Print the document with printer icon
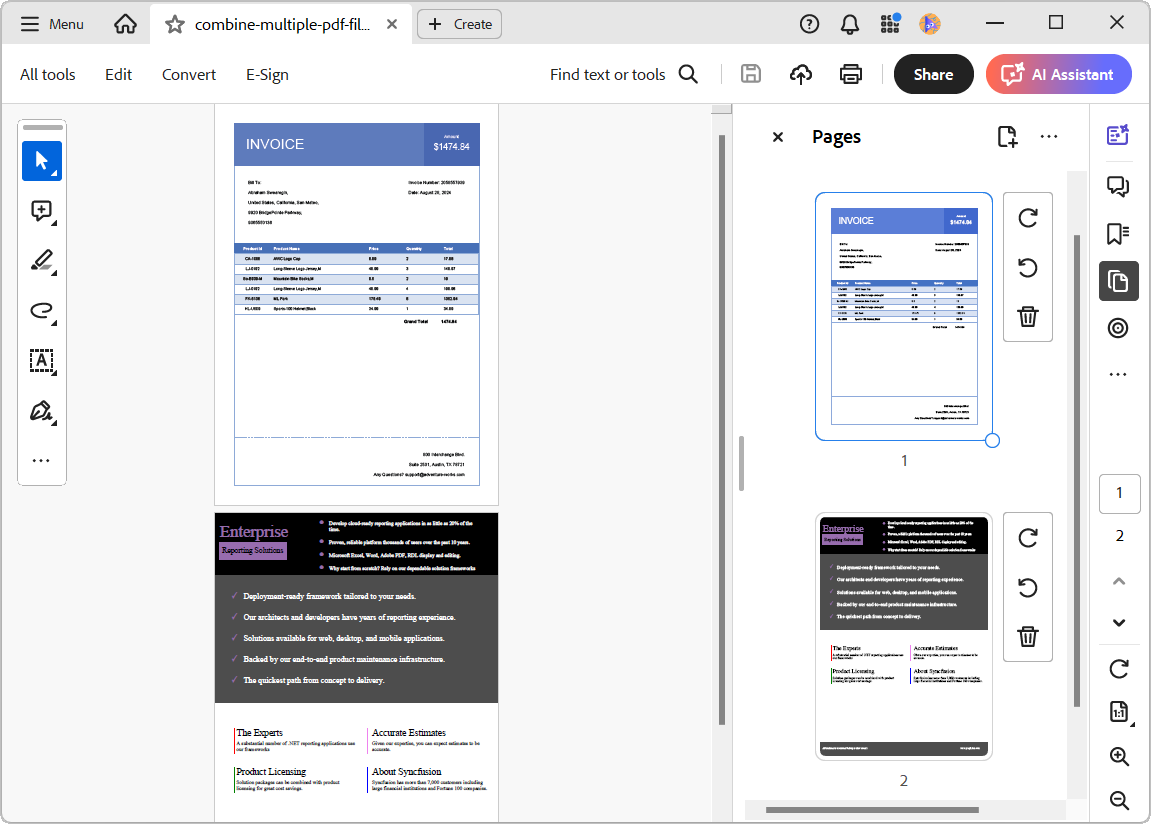The height and width of the screenshot is (824, 1151). click(x=851, y=74)
